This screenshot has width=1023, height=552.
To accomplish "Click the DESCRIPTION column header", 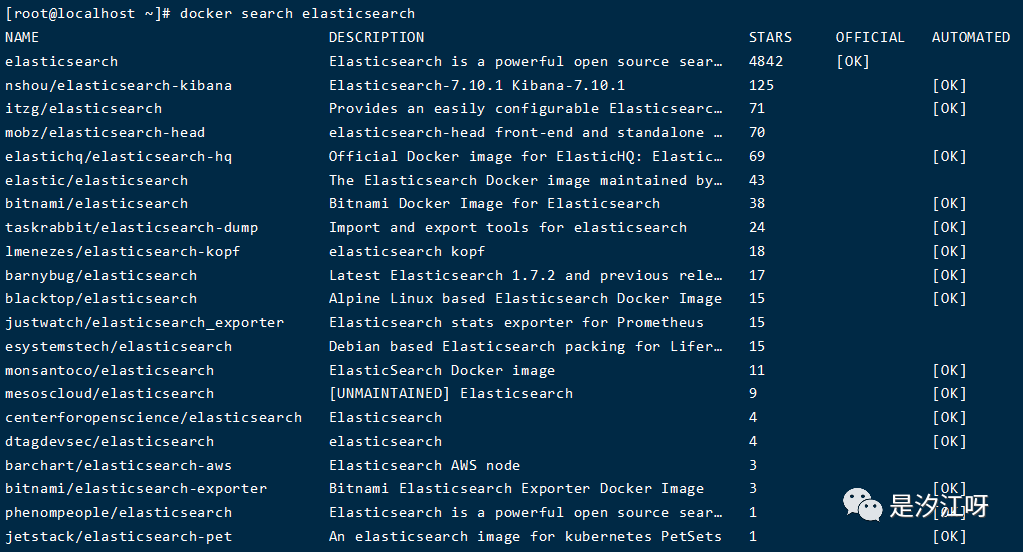I will click(x=376, y=37).
